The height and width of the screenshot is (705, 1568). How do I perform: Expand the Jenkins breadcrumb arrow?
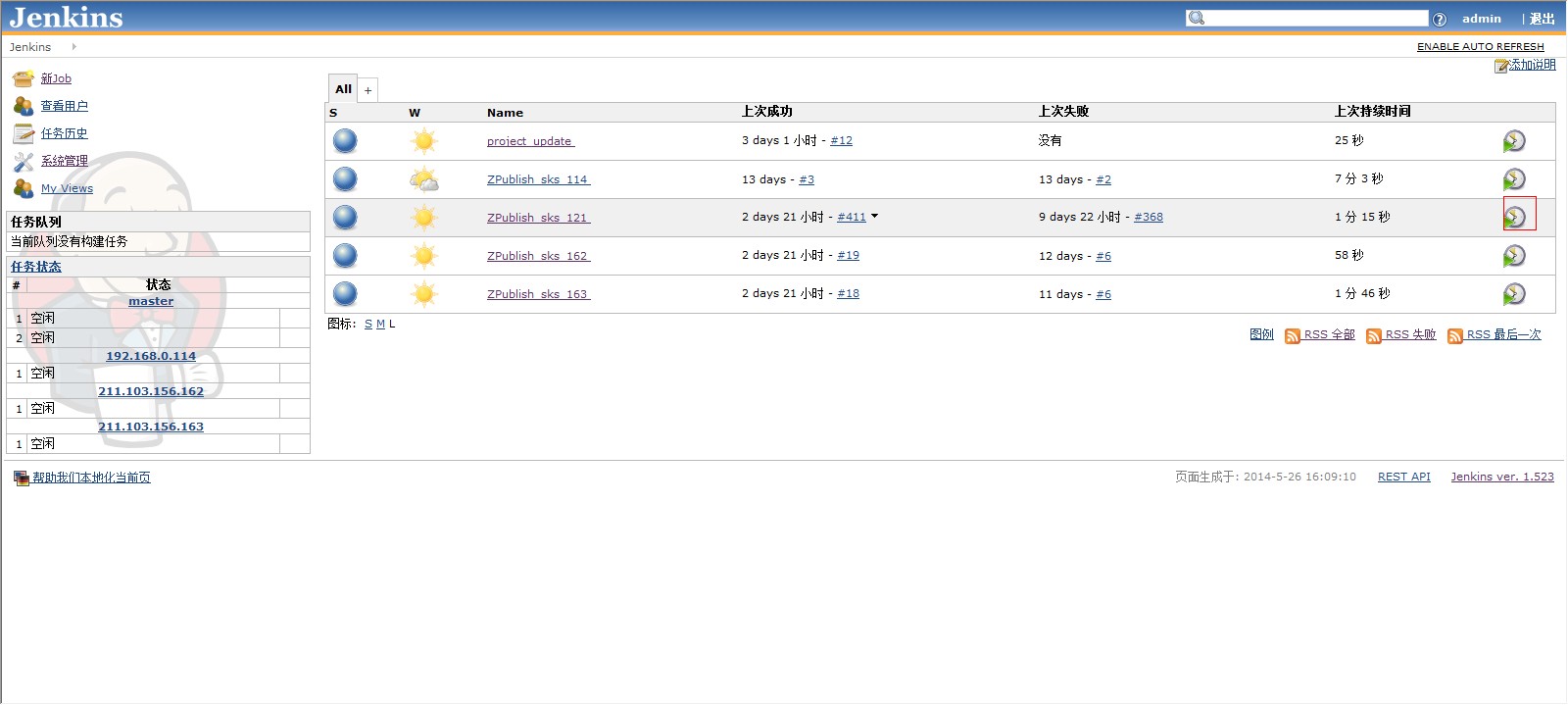coord(73,46)
